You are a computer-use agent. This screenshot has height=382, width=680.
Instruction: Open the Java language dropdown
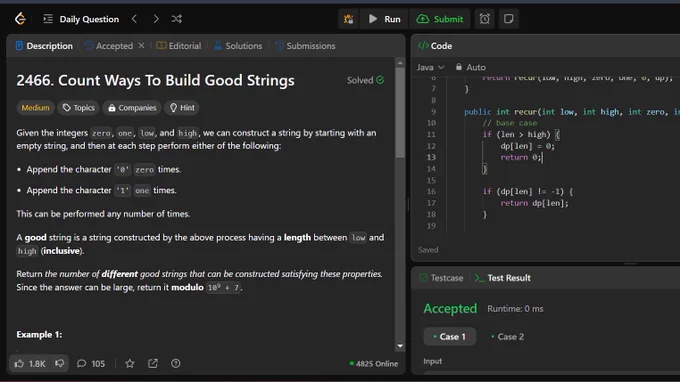pyautogui.click(x=430, y=67)
